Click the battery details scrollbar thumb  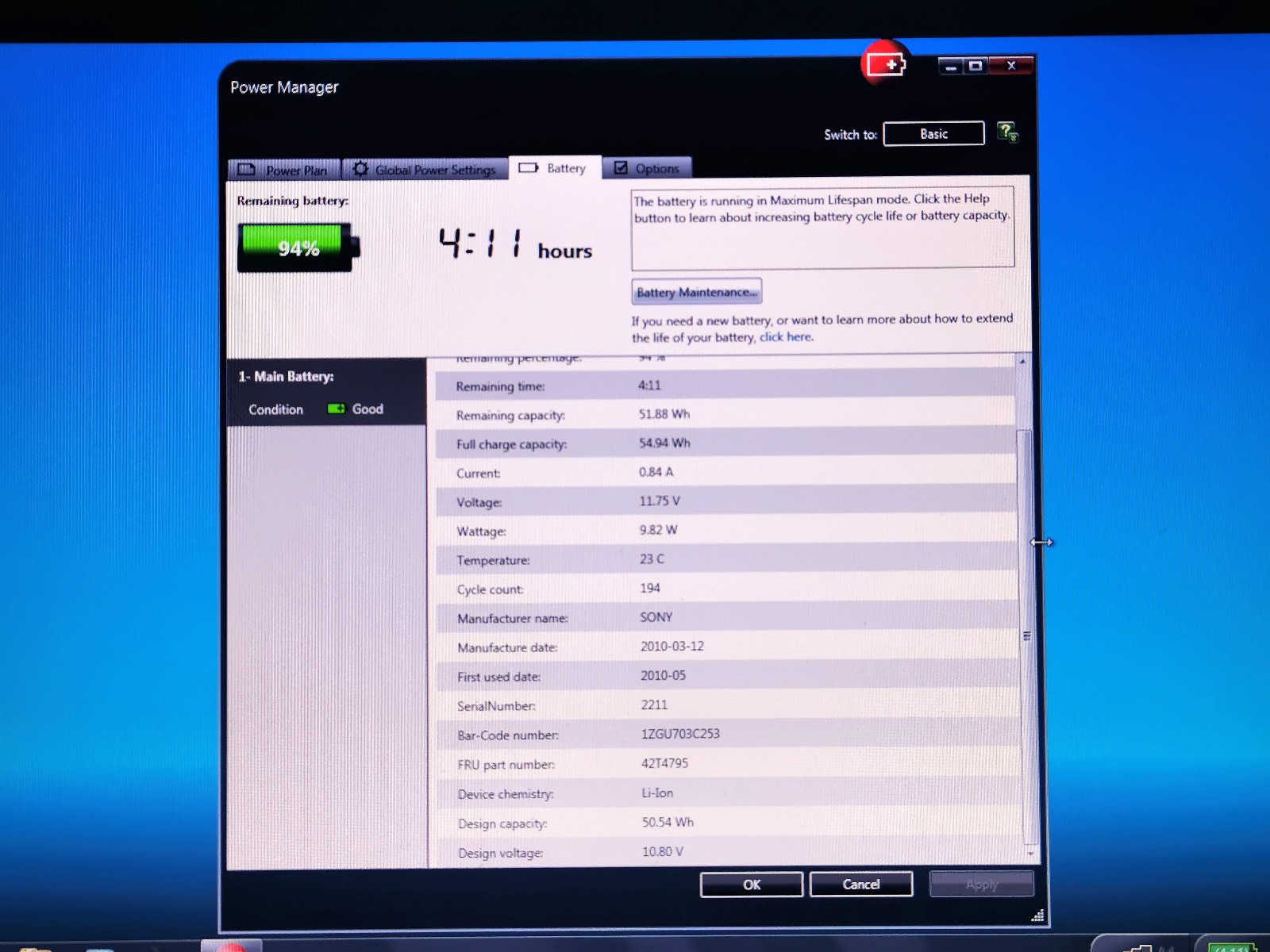point(1026,636)
